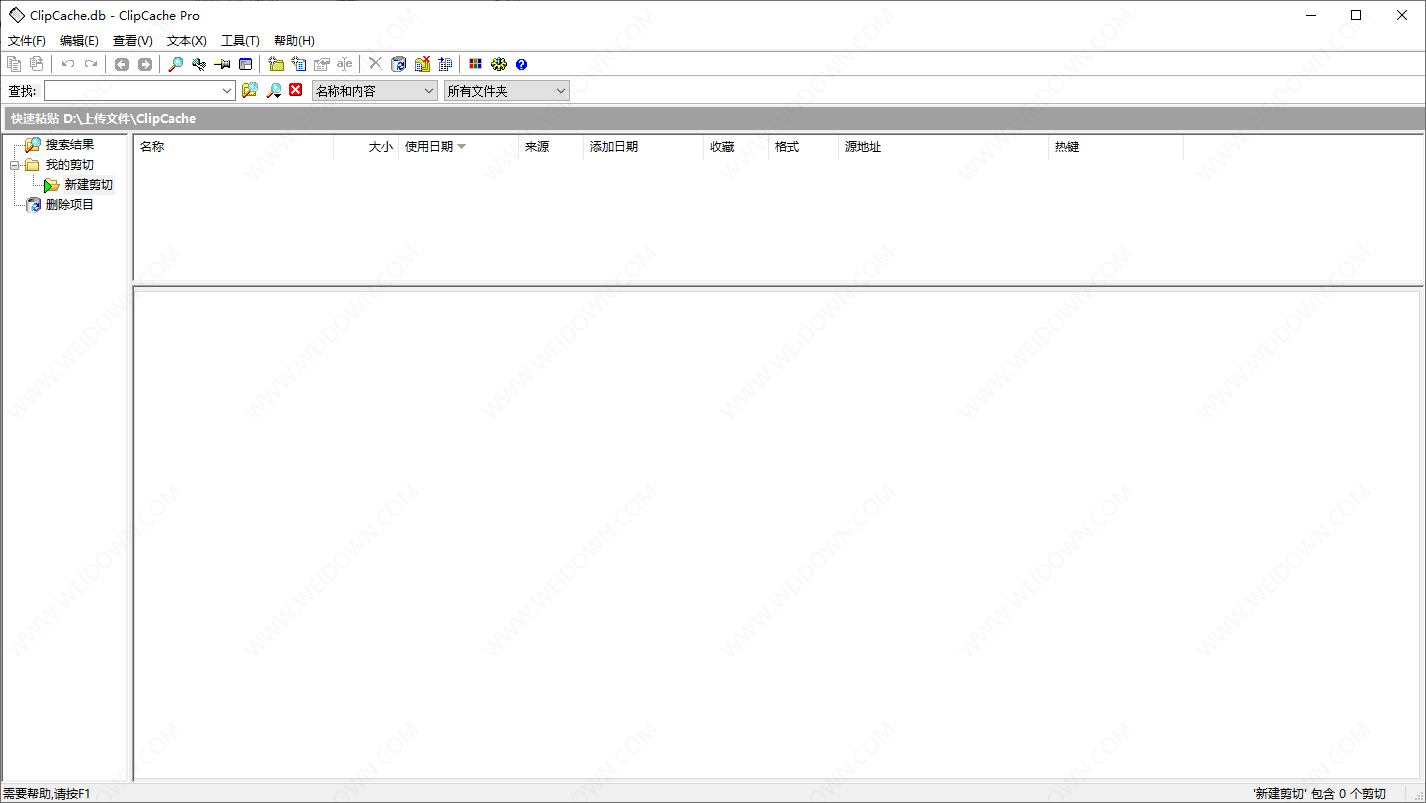The height and width of the screenshot is (803, 1426).
Task: Click the paste icon in the toolbar
Action: tap(36, 64)
